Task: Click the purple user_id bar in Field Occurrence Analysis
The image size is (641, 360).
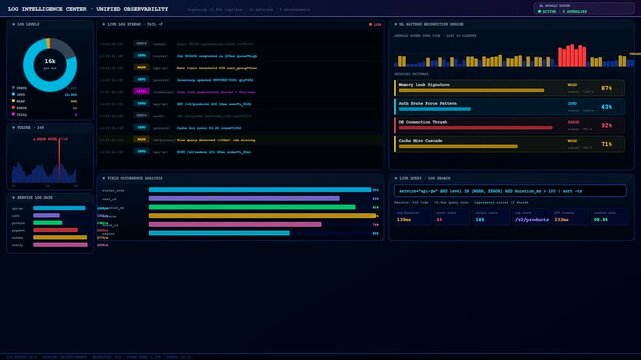Action: (244, 199)
